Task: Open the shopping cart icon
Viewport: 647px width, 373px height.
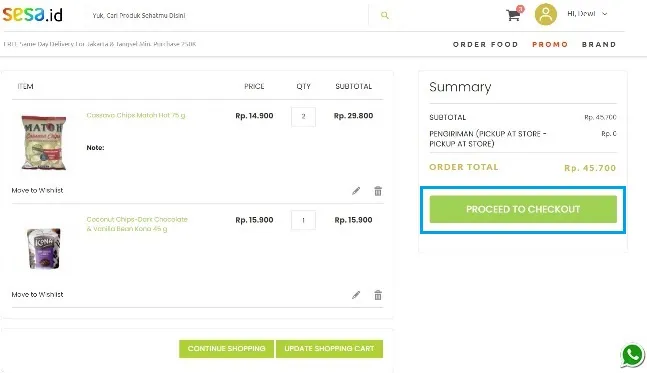Action: click(514, 14)
